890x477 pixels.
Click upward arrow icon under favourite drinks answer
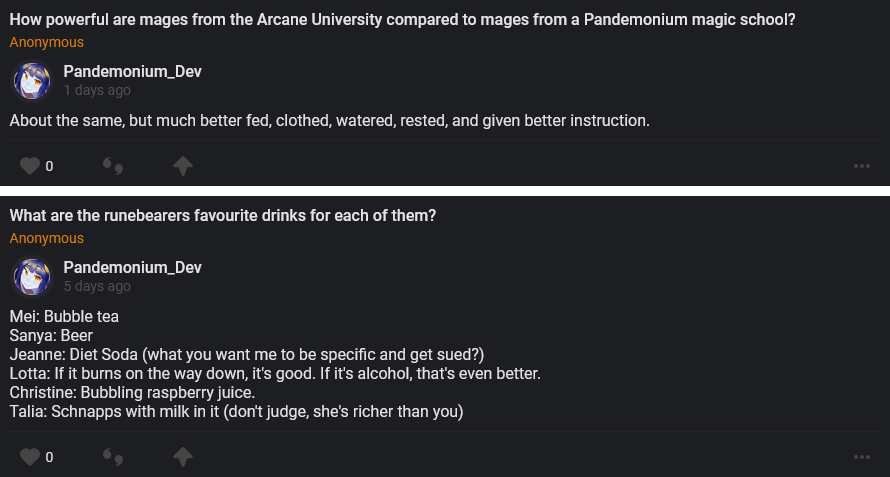pos(183,457)
